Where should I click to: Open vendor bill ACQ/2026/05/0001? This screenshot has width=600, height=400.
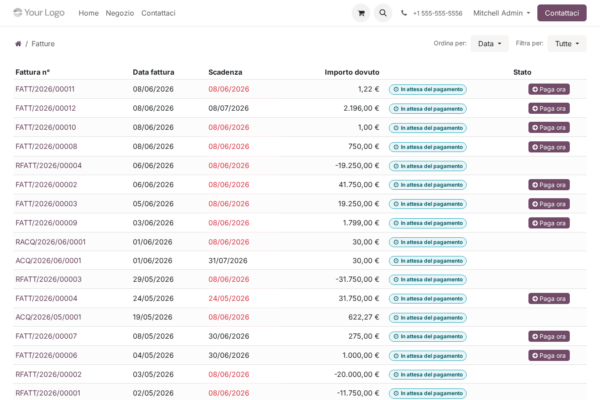coord(48,317)
